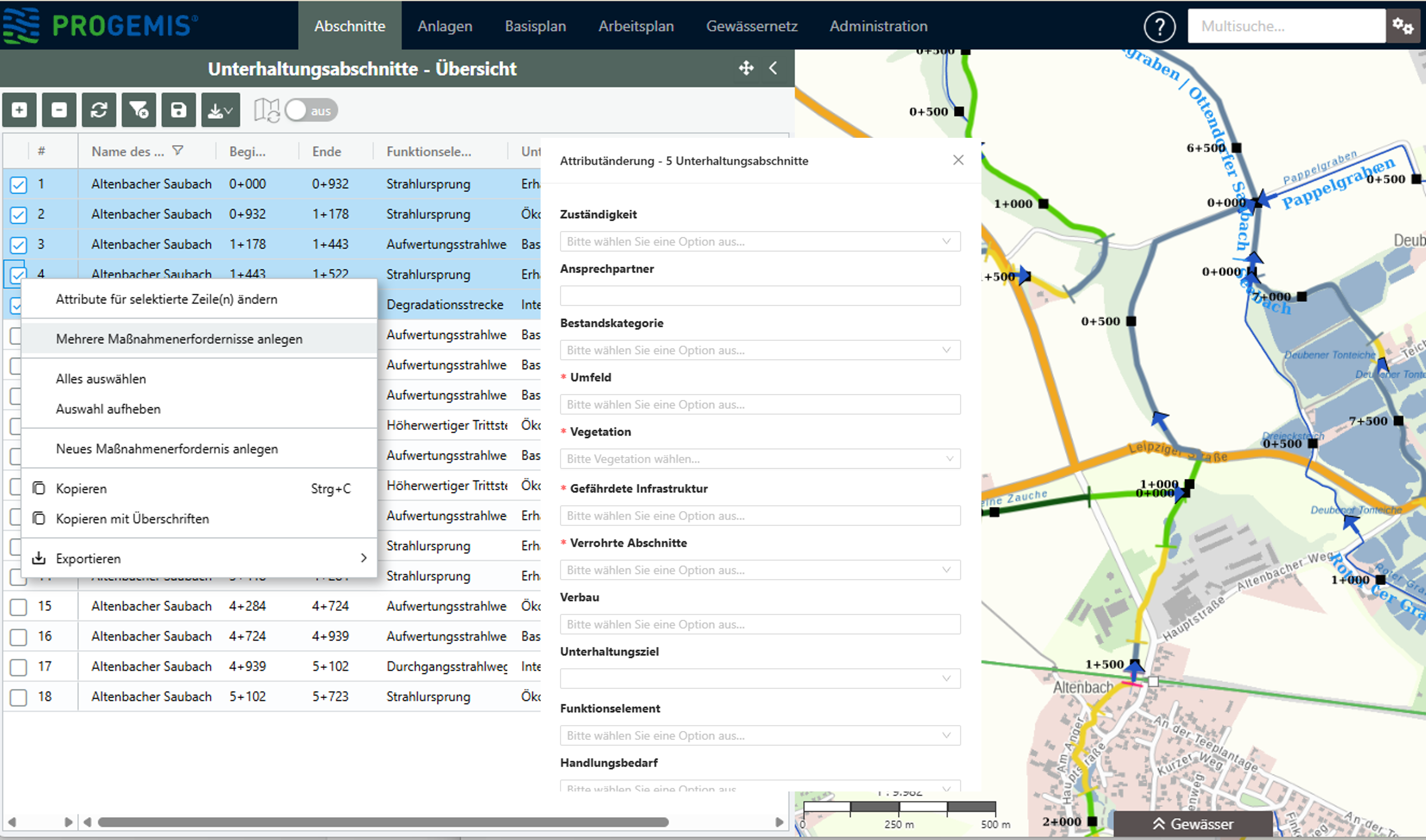Expand the Gewässer panel button on map
The image size is (1426, 840).
[1193, 824]
